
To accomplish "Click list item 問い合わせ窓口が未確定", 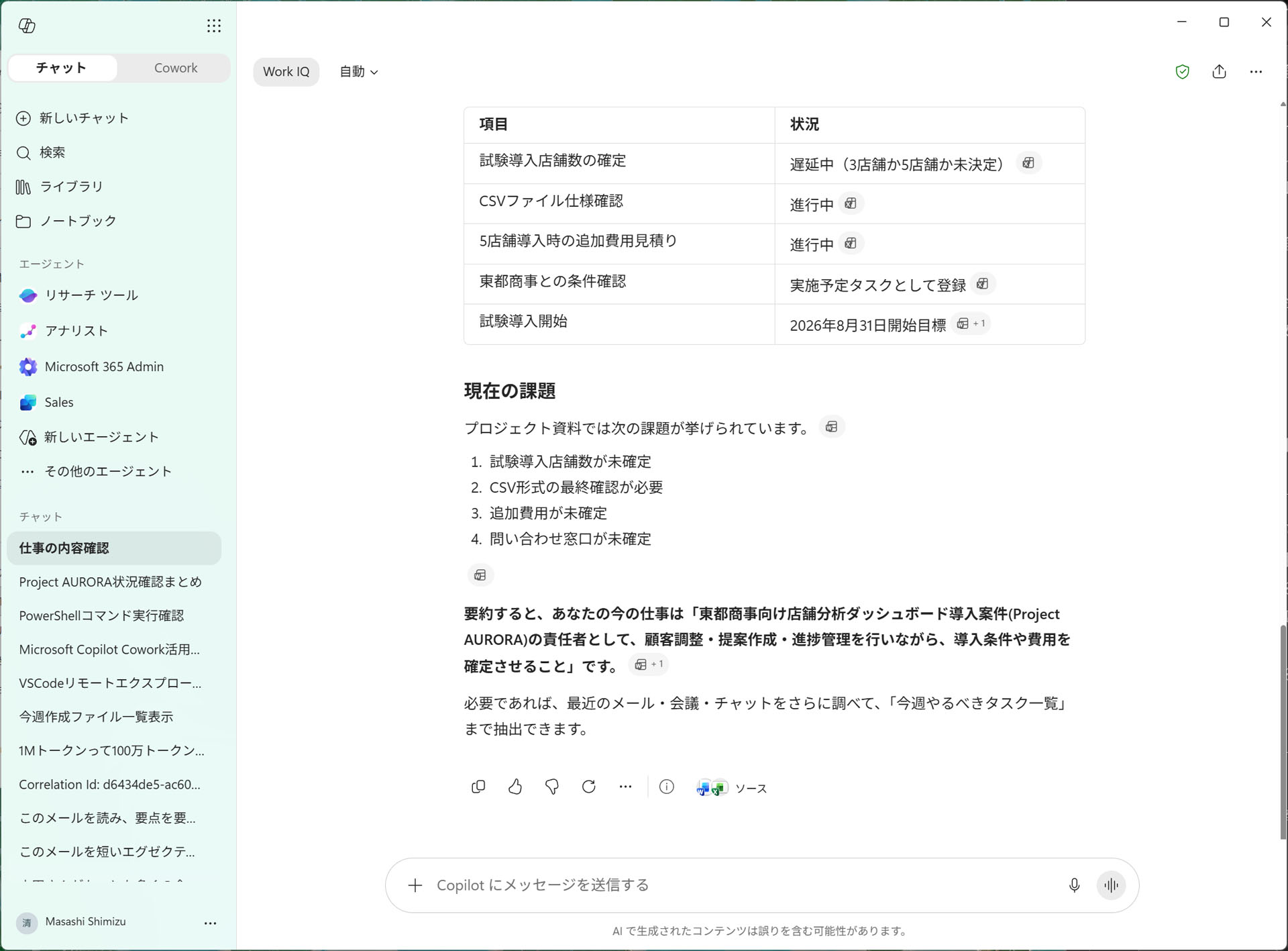I will point(570,539).
